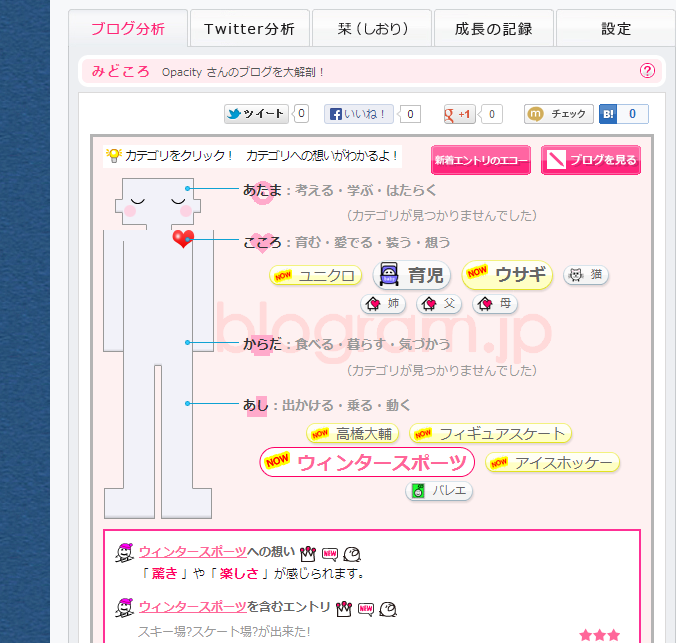Select the 育児 category tag
676x643 pixels.
(x=412, y=275)
